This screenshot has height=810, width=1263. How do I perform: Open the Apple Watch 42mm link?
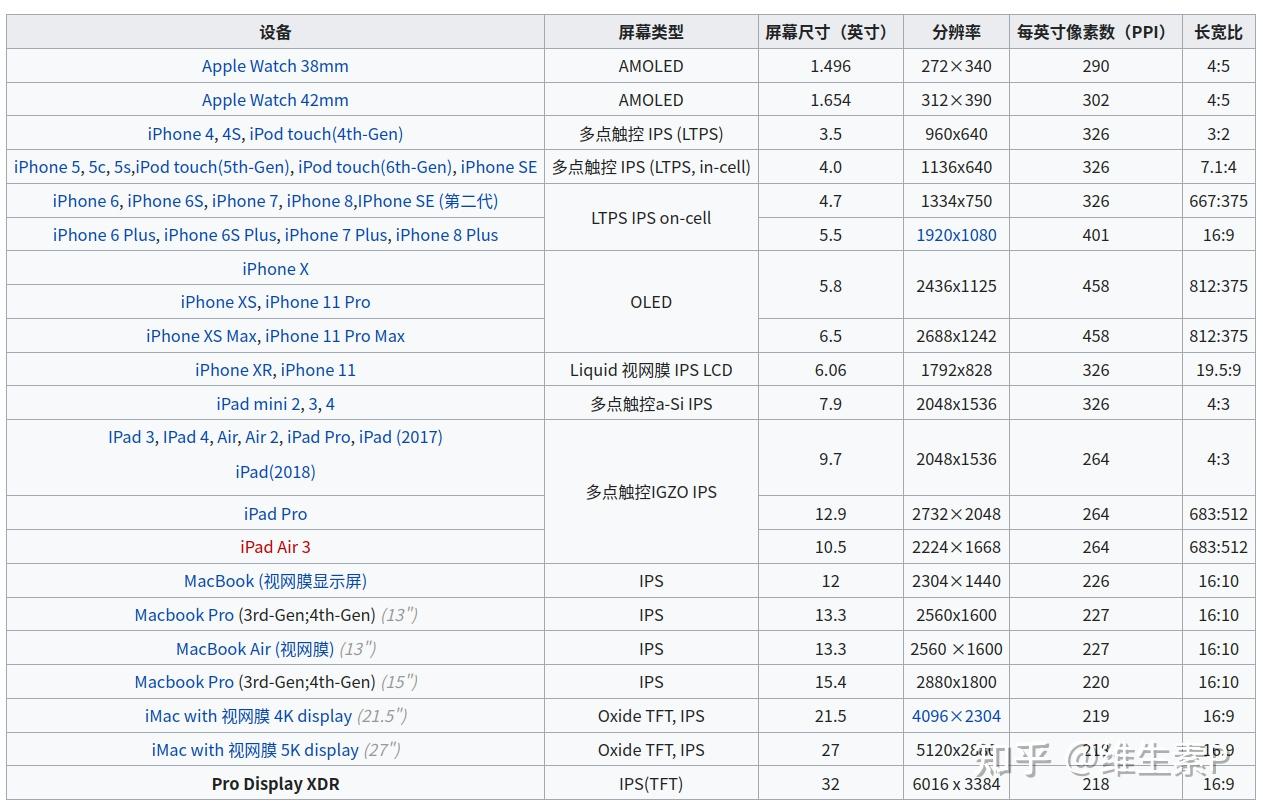[275, 99]
